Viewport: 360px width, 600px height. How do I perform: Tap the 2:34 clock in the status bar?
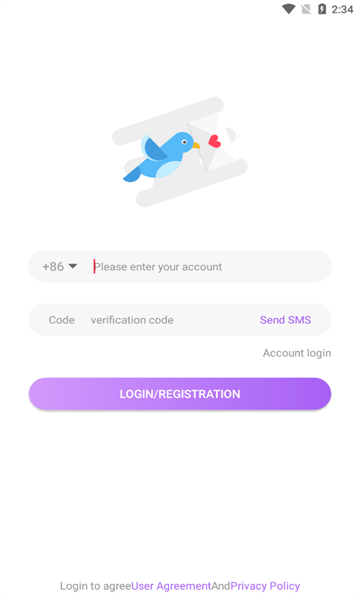click(x=342, y=9)
